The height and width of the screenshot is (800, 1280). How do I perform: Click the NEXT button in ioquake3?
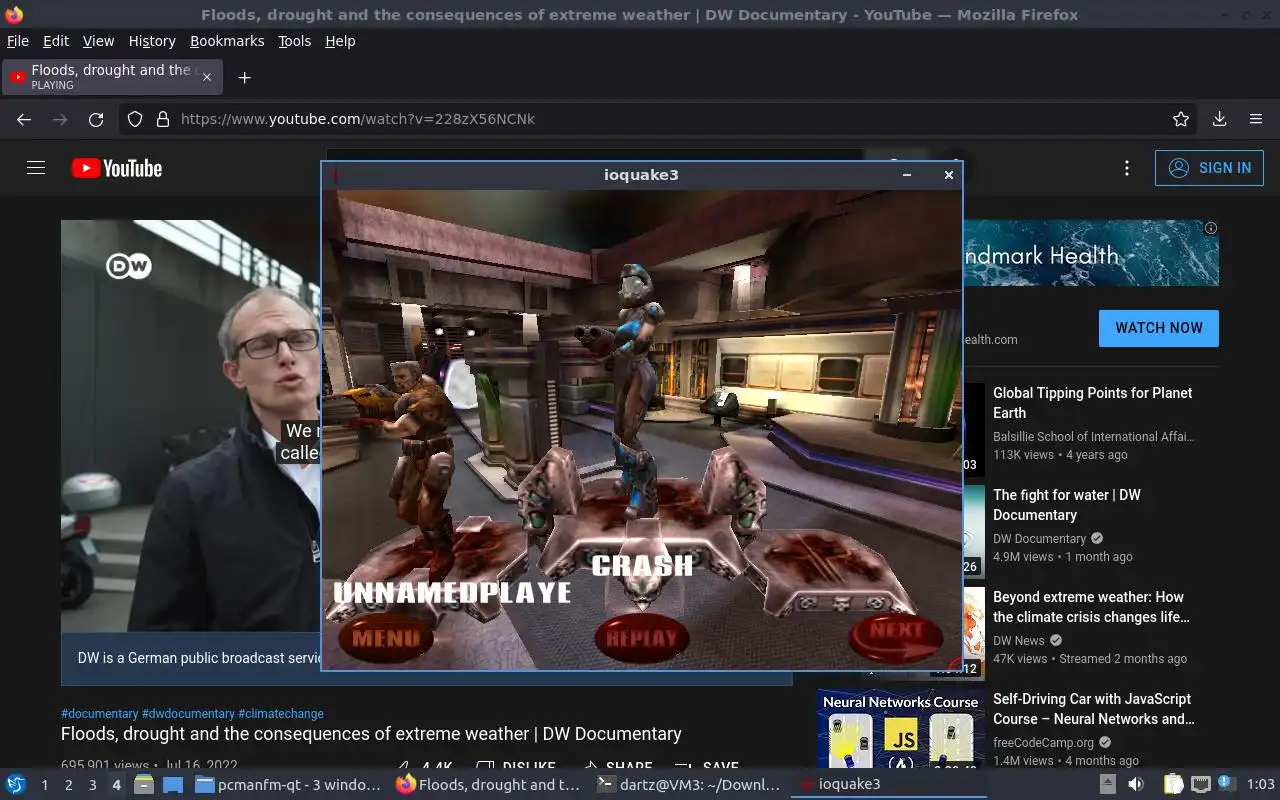(x=896, y=636)
